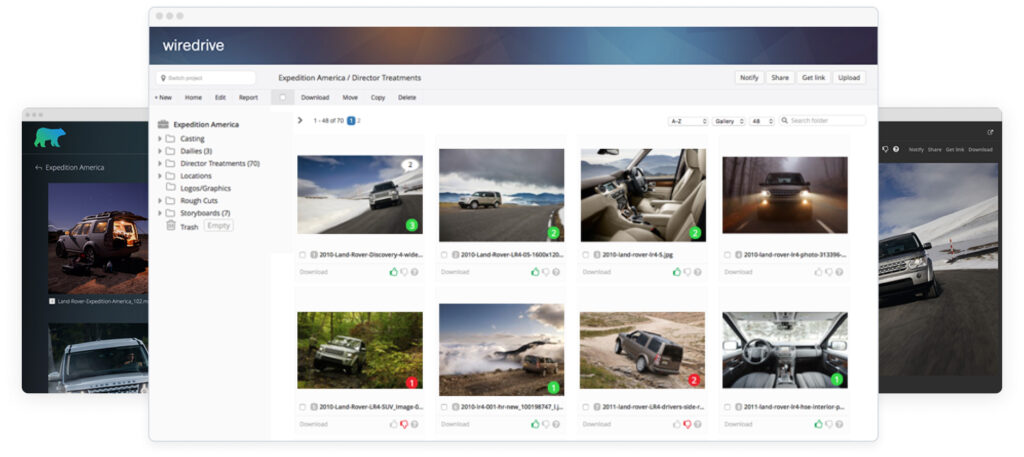Click the Switch project field

pos(205,78)
